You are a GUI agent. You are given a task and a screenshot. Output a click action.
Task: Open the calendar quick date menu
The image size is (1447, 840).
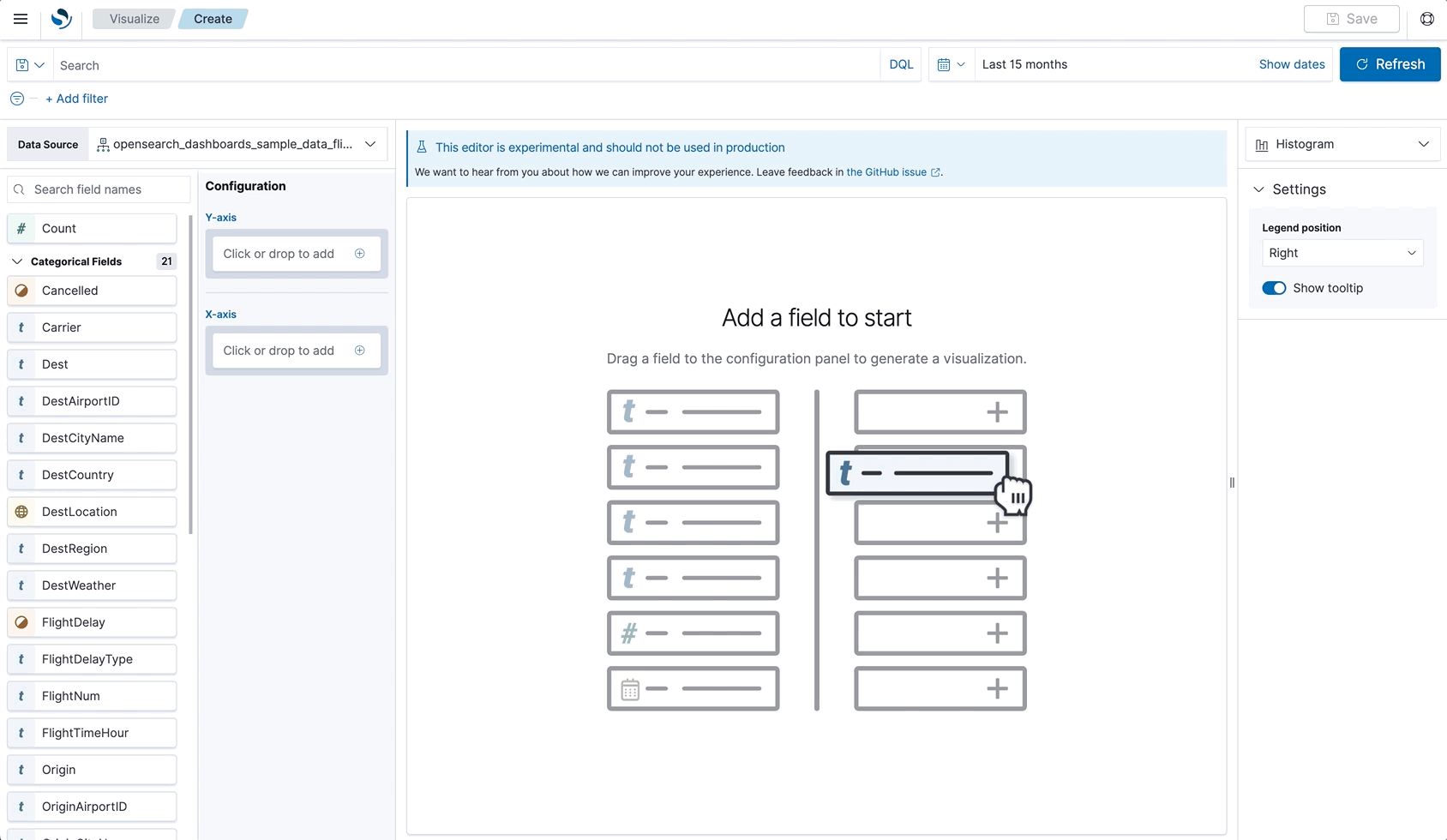[952, 64]
